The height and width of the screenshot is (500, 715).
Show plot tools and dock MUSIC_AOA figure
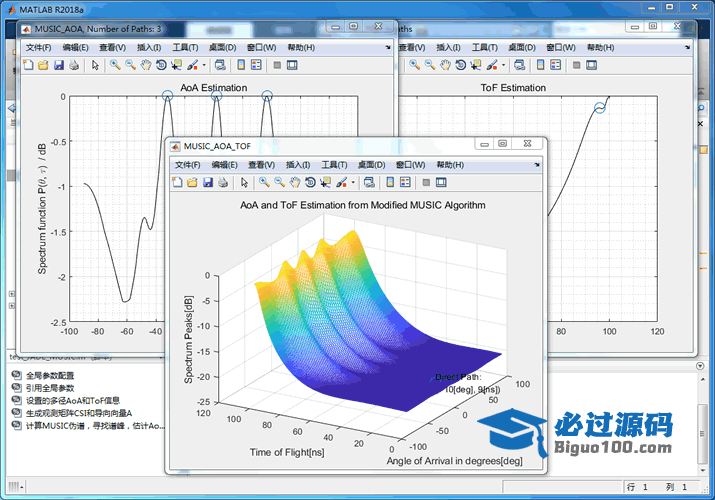click(x=292, y=65)
